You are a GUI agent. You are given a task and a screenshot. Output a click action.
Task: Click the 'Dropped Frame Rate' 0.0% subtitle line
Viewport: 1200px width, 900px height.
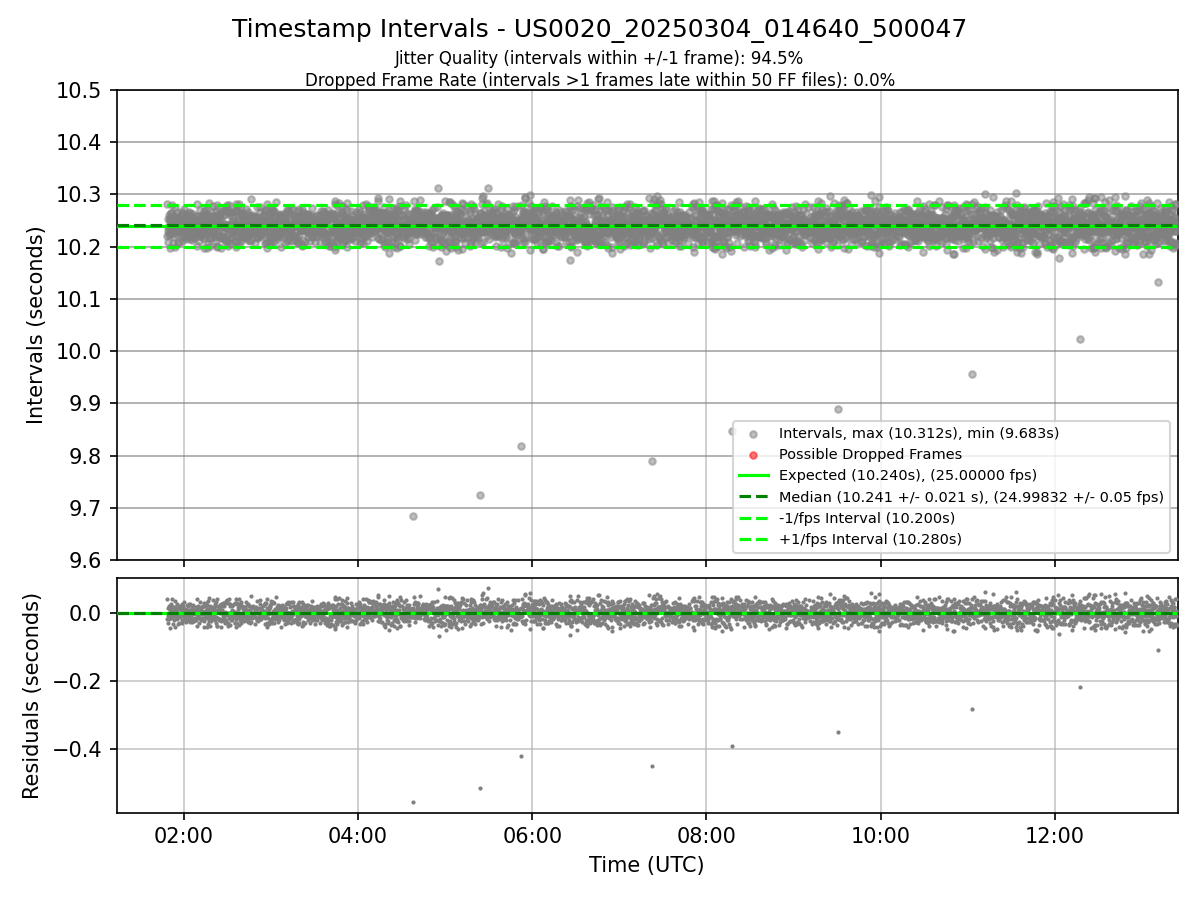pyautogui.click(x=599, y=80)
